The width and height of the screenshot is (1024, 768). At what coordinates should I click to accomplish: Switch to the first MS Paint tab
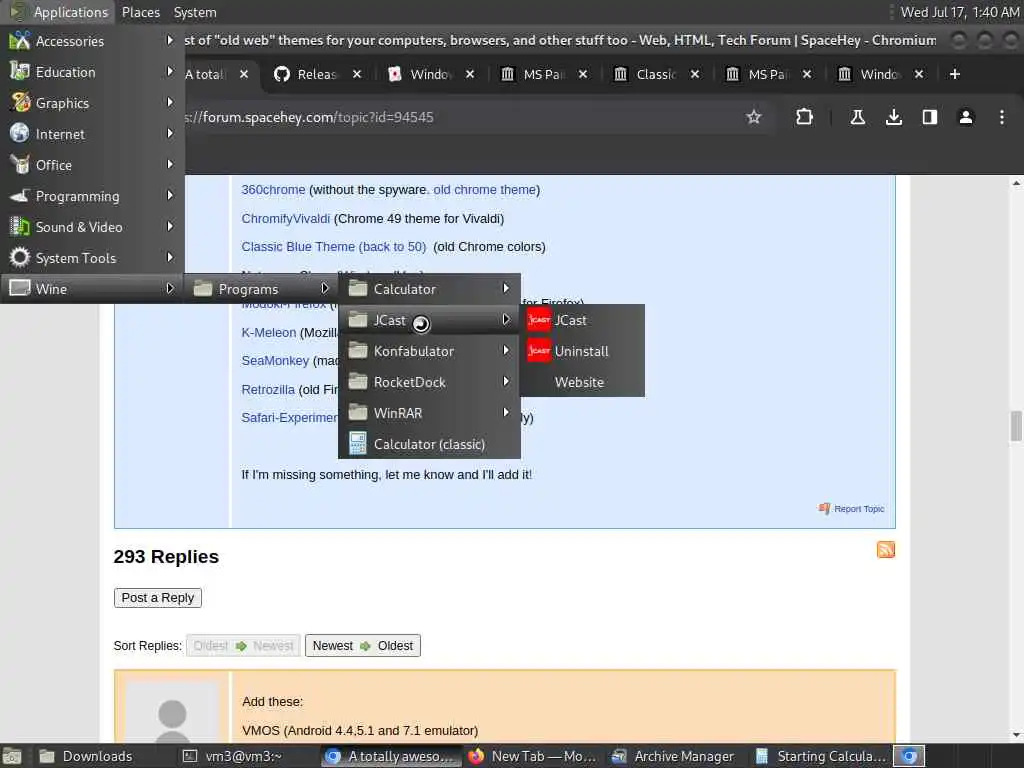pos(544,74)
